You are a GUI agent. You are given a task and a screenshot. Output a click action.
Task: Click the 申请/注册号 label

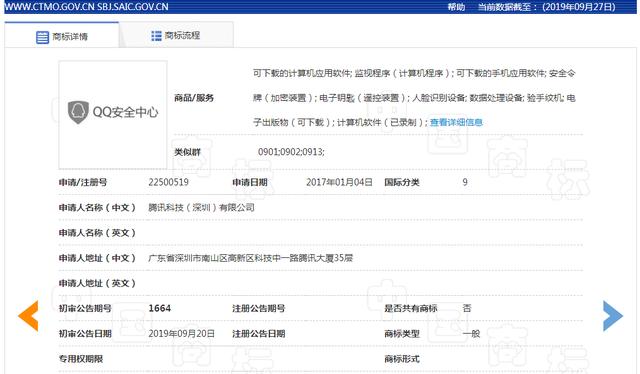pos(83,182)
